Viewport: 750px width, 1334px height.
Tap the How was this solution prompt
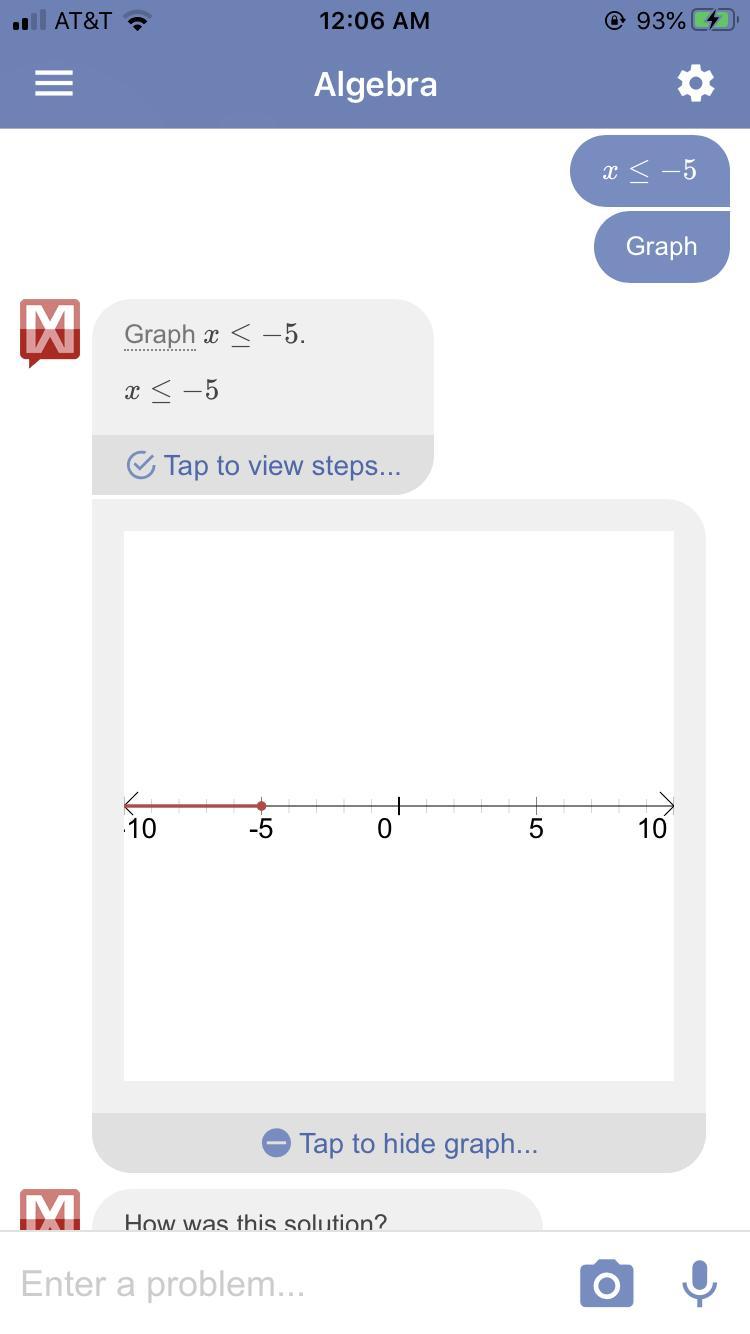pyautogui.click(x=255, y=1221)
